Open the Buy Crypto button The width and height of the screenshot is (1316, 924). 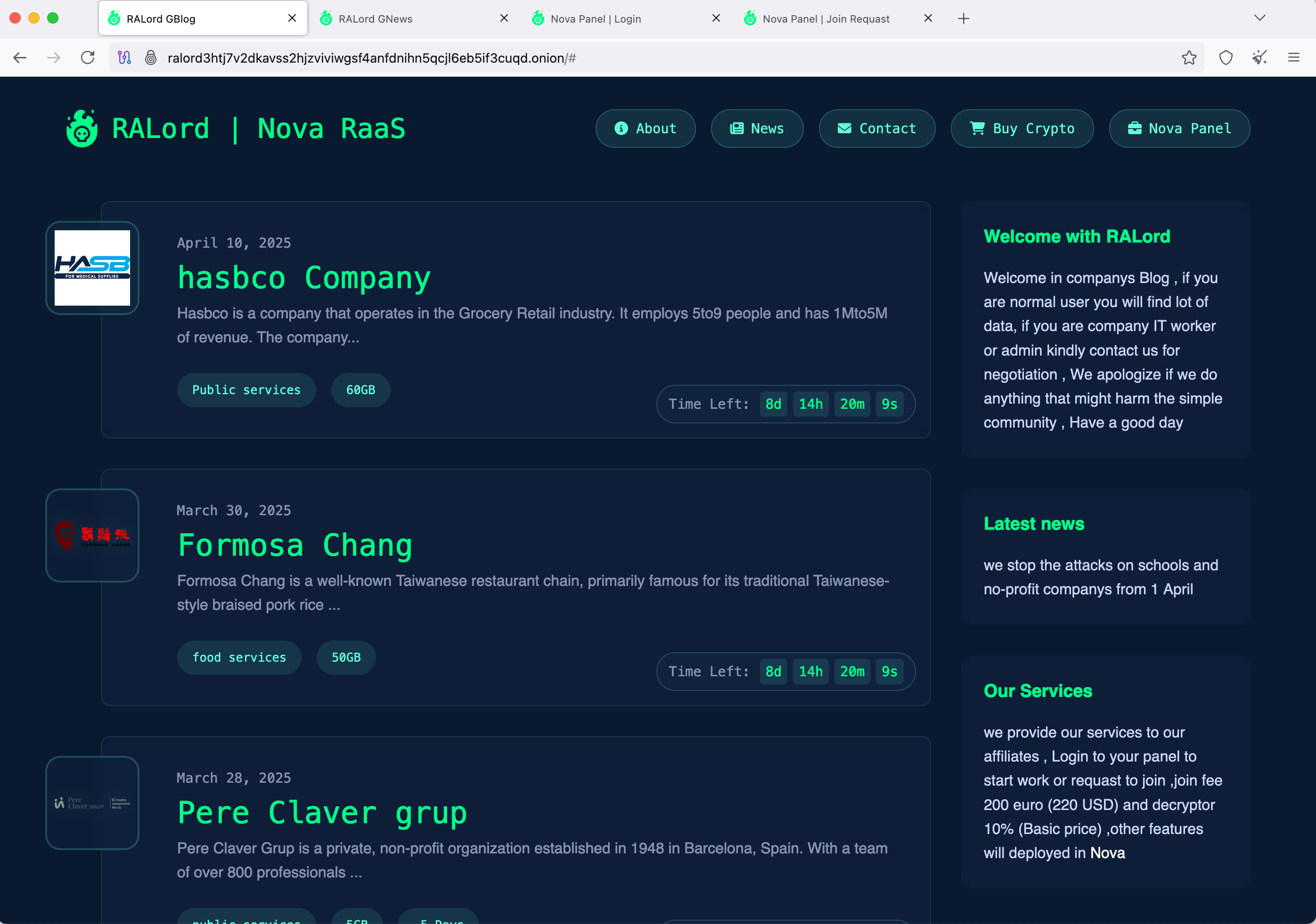(1022, 129)
